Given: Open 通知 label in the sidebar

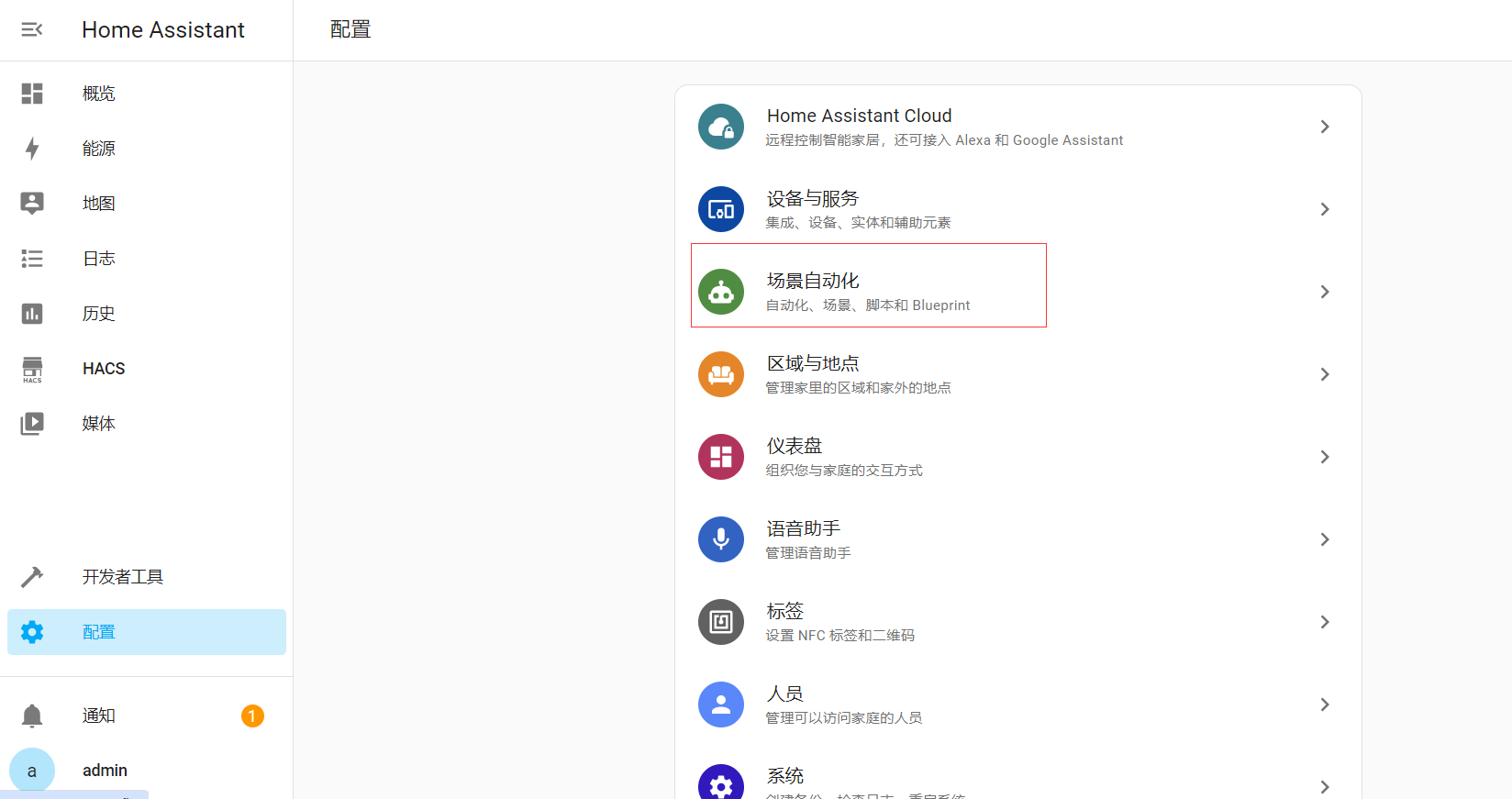Looking at the screenshot, I should pyautogui.click(x=99, y=716).
